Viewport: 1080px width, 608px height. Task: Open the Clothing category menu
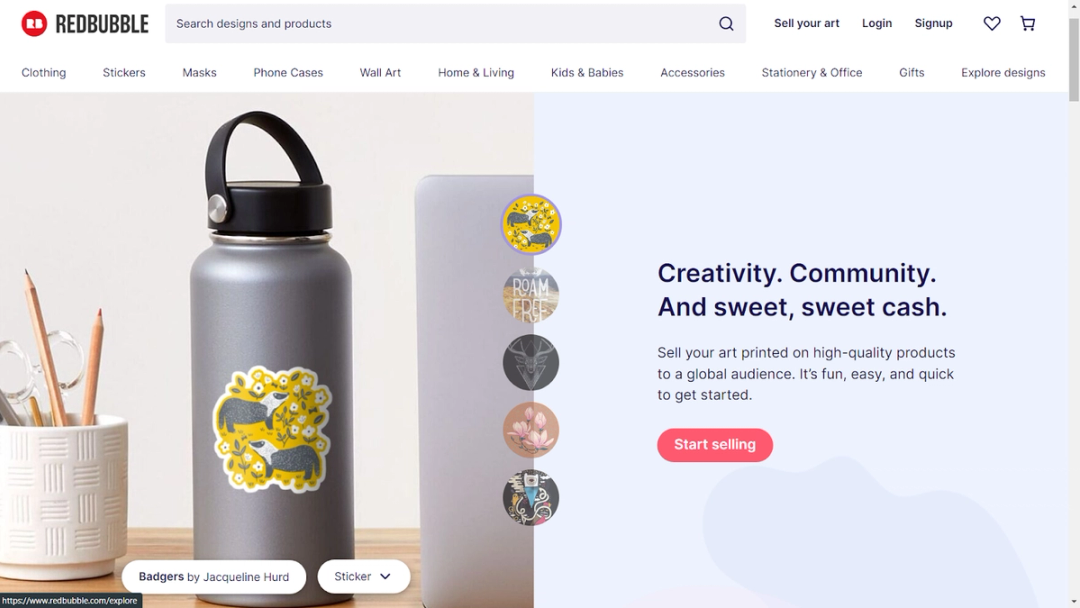click(43, 72)
